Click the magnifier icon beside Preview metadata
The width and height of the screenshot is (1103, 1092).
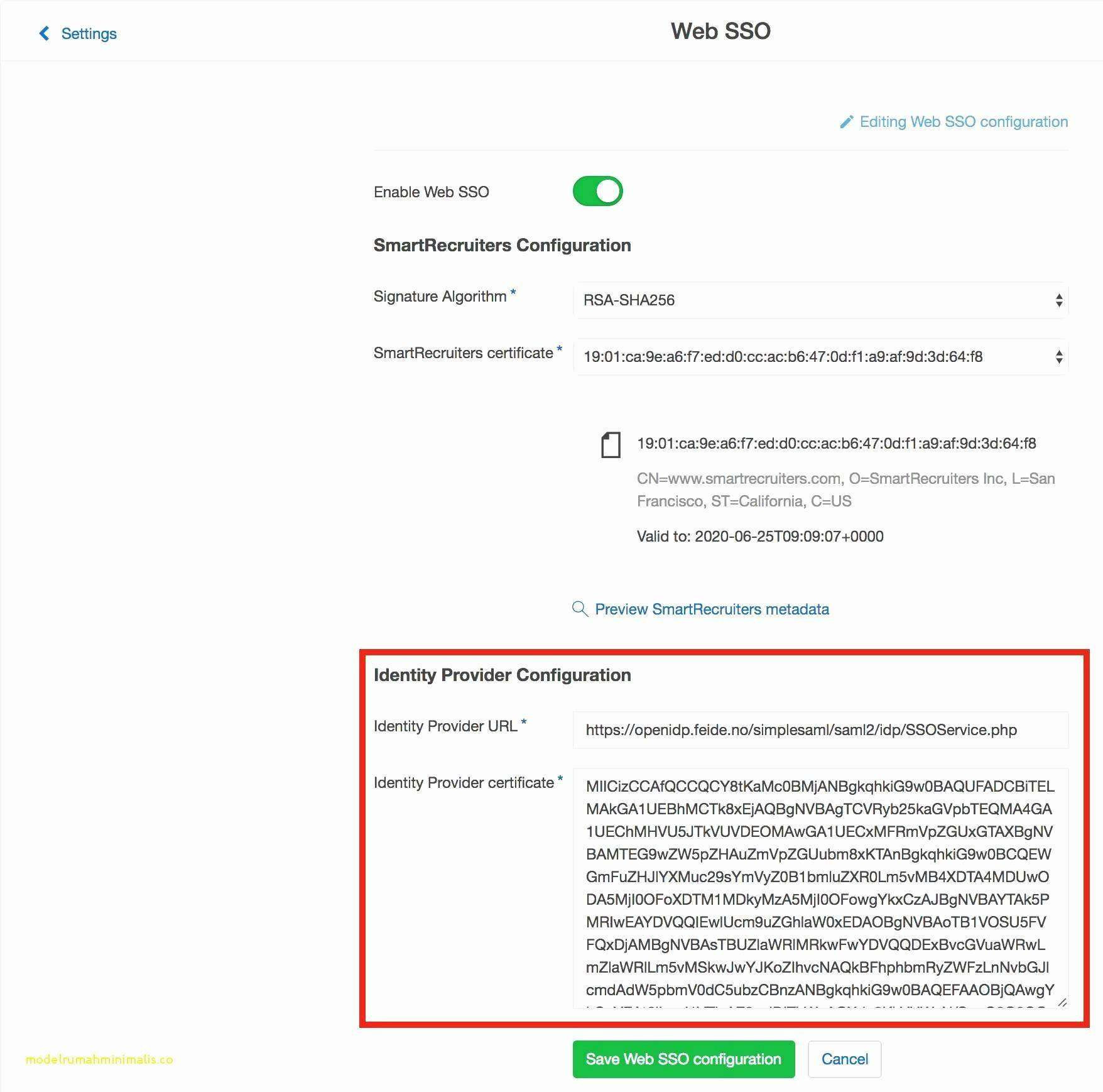pyautogui.click(x=580, y=609)
